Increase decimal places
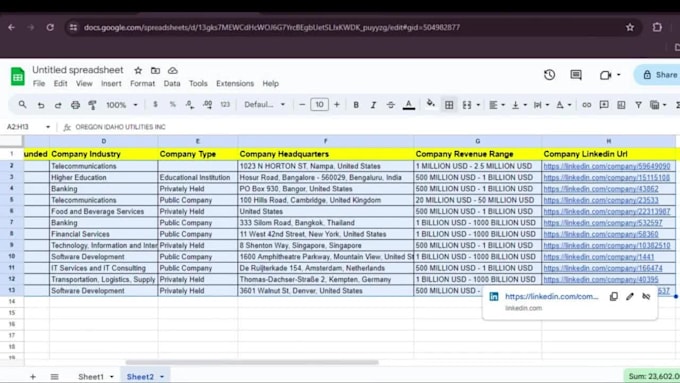This screenshot has width=680, height=383. click(208, 105)
